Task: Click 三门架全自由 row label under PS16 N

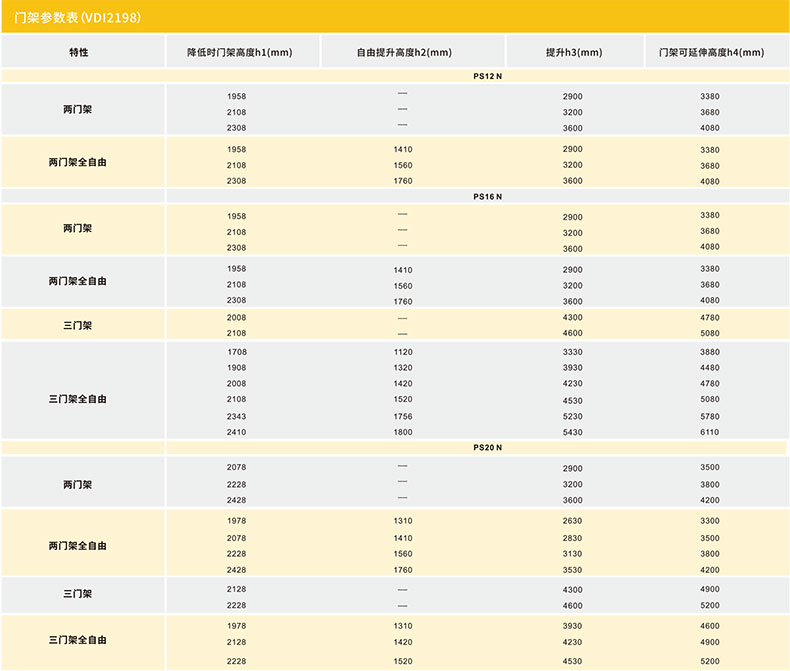Action: tap(78, 399)
